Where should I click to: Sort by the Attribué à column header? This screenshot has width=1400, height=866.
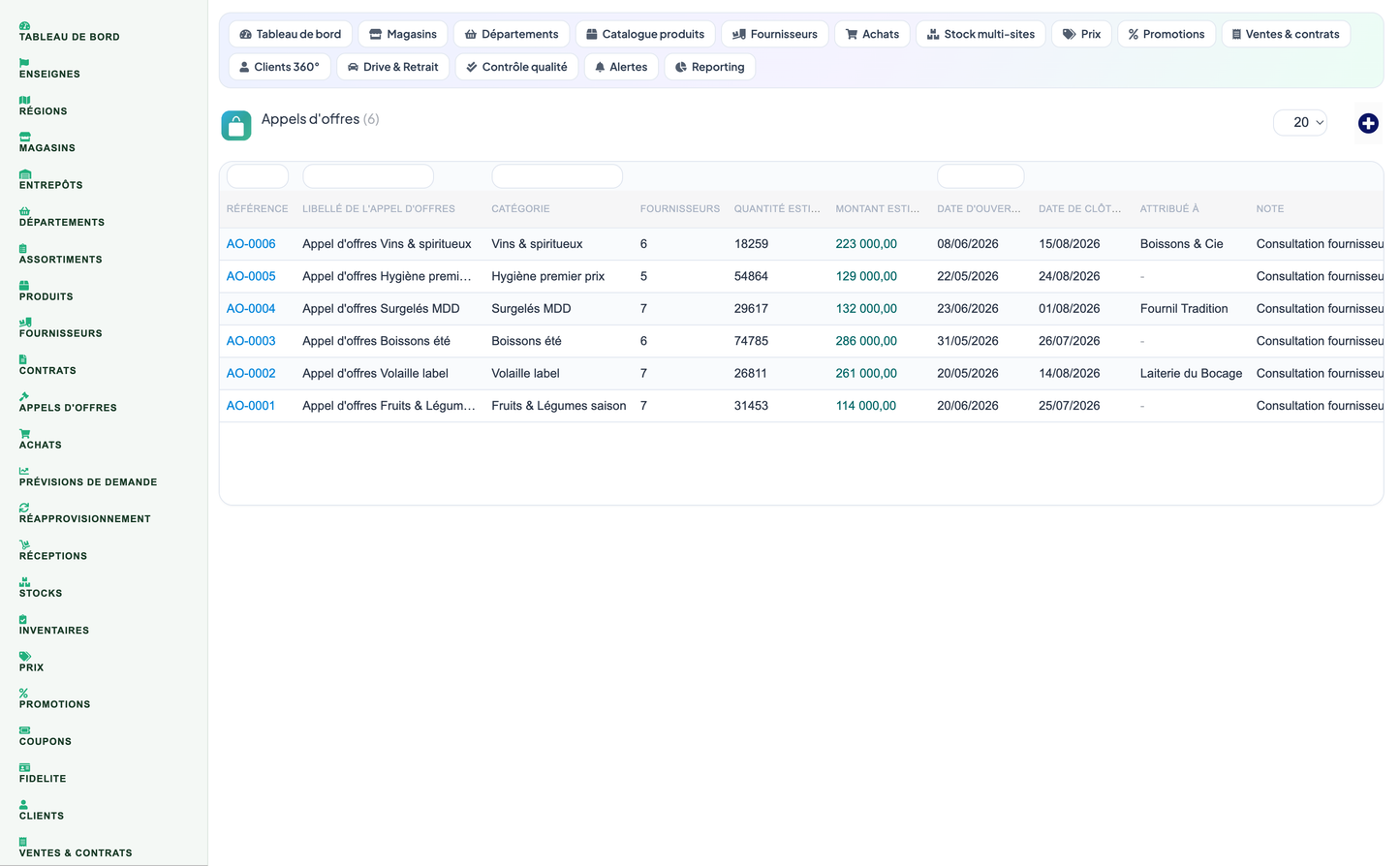pos(1169,209)
